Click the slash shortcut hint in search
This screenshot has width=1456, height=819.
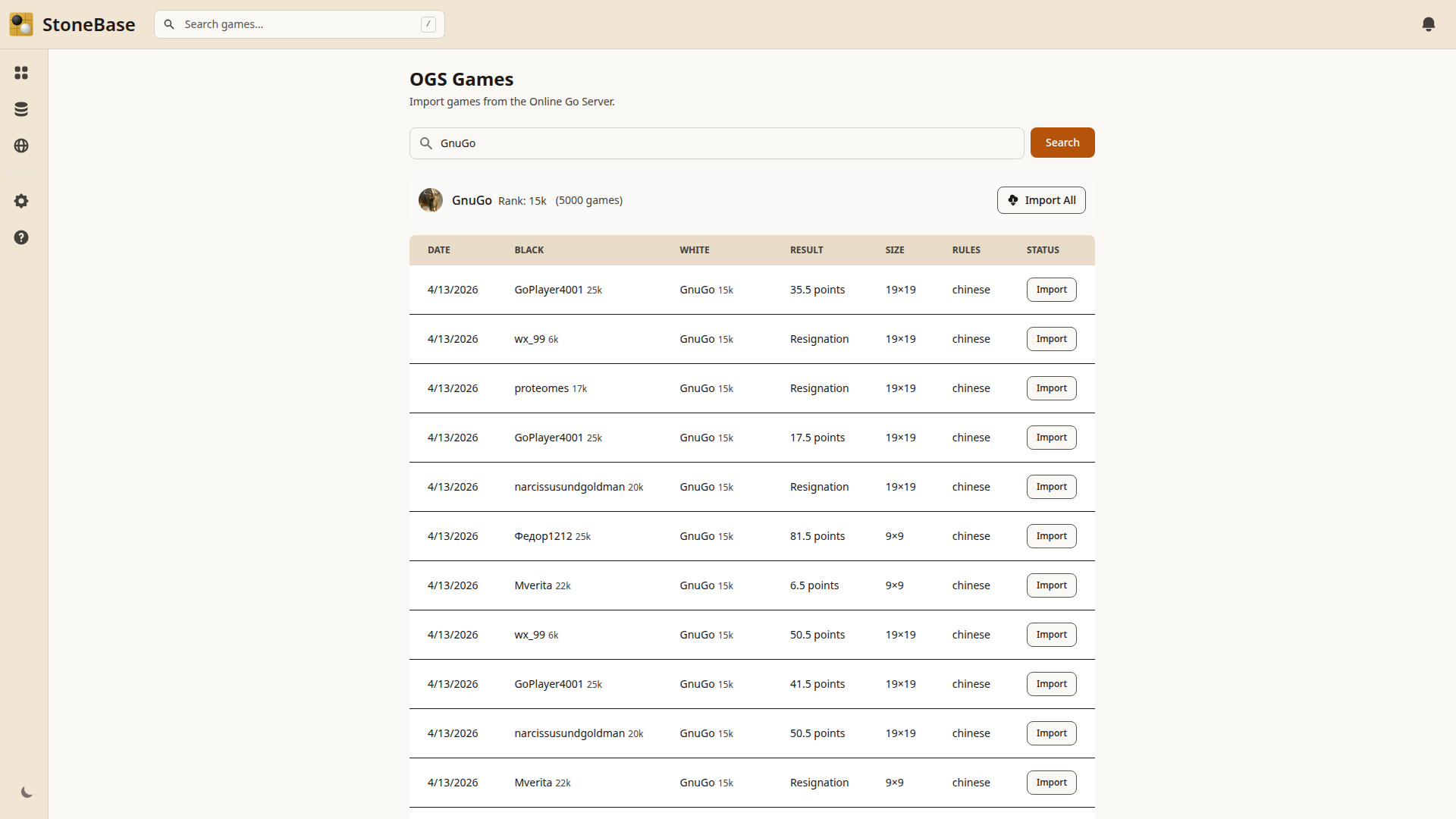pyautogui.click(x=428, y=24)
